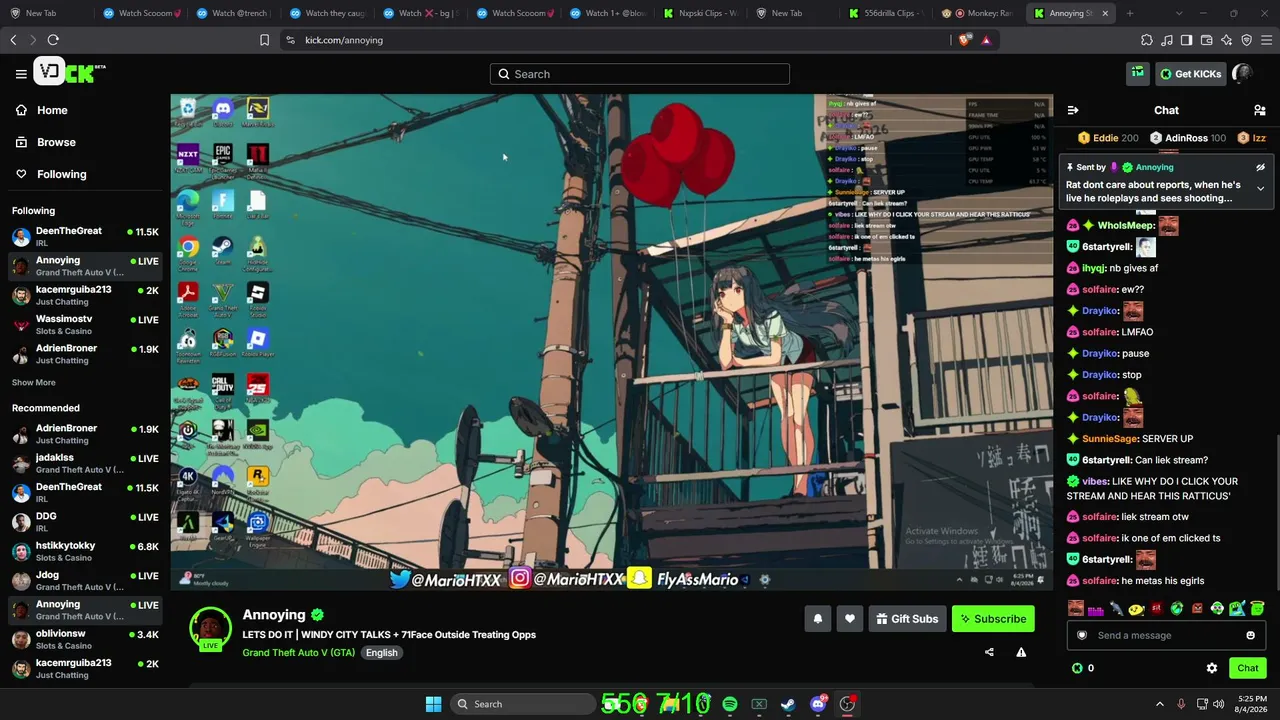The width and height of the screenshot is (1280, 720).
Task: Send message with green Chat button
Action: pyautogui.click(x=1248, y=668)
